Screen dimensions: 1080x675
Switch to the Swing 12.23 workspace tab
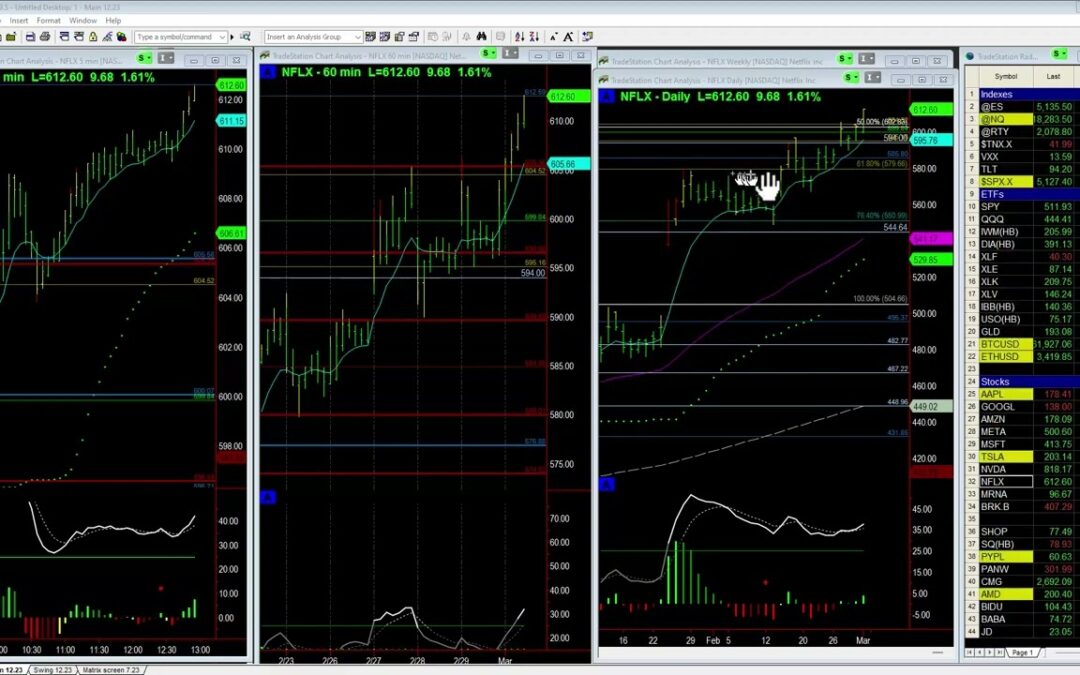[x=52, y=669]
